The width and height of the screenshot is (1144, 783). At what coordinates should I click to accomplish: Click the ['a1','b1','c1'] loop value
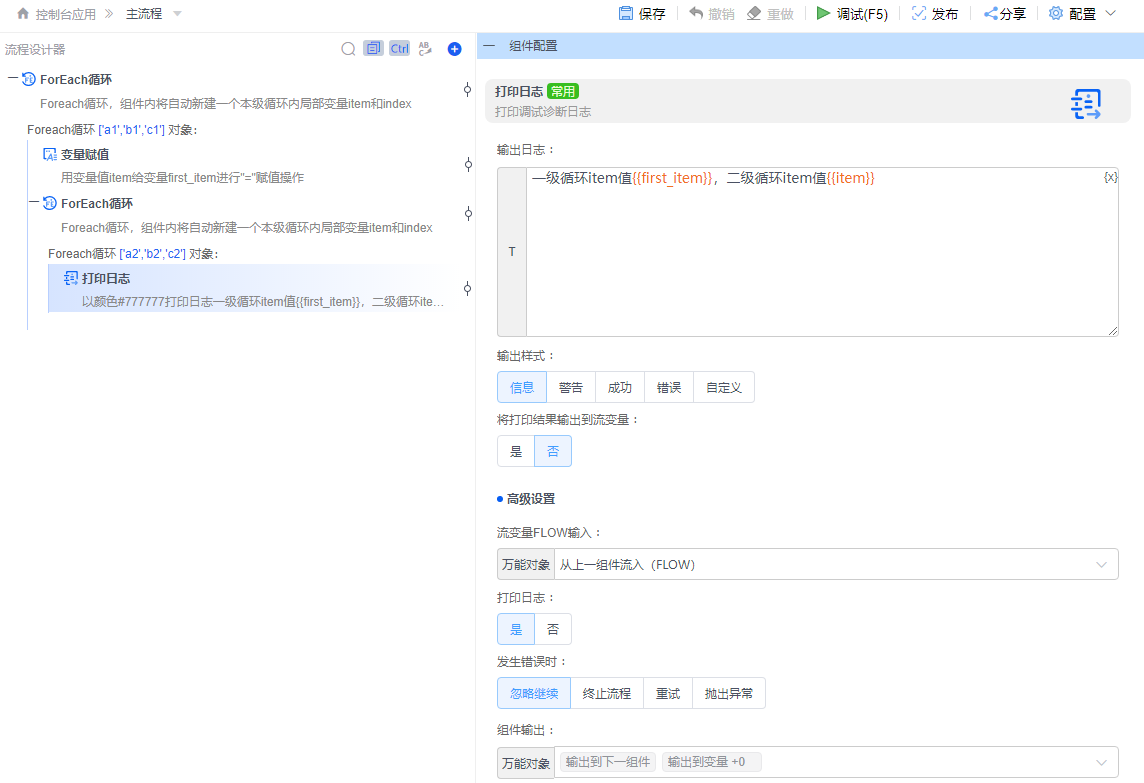(131, 130)
